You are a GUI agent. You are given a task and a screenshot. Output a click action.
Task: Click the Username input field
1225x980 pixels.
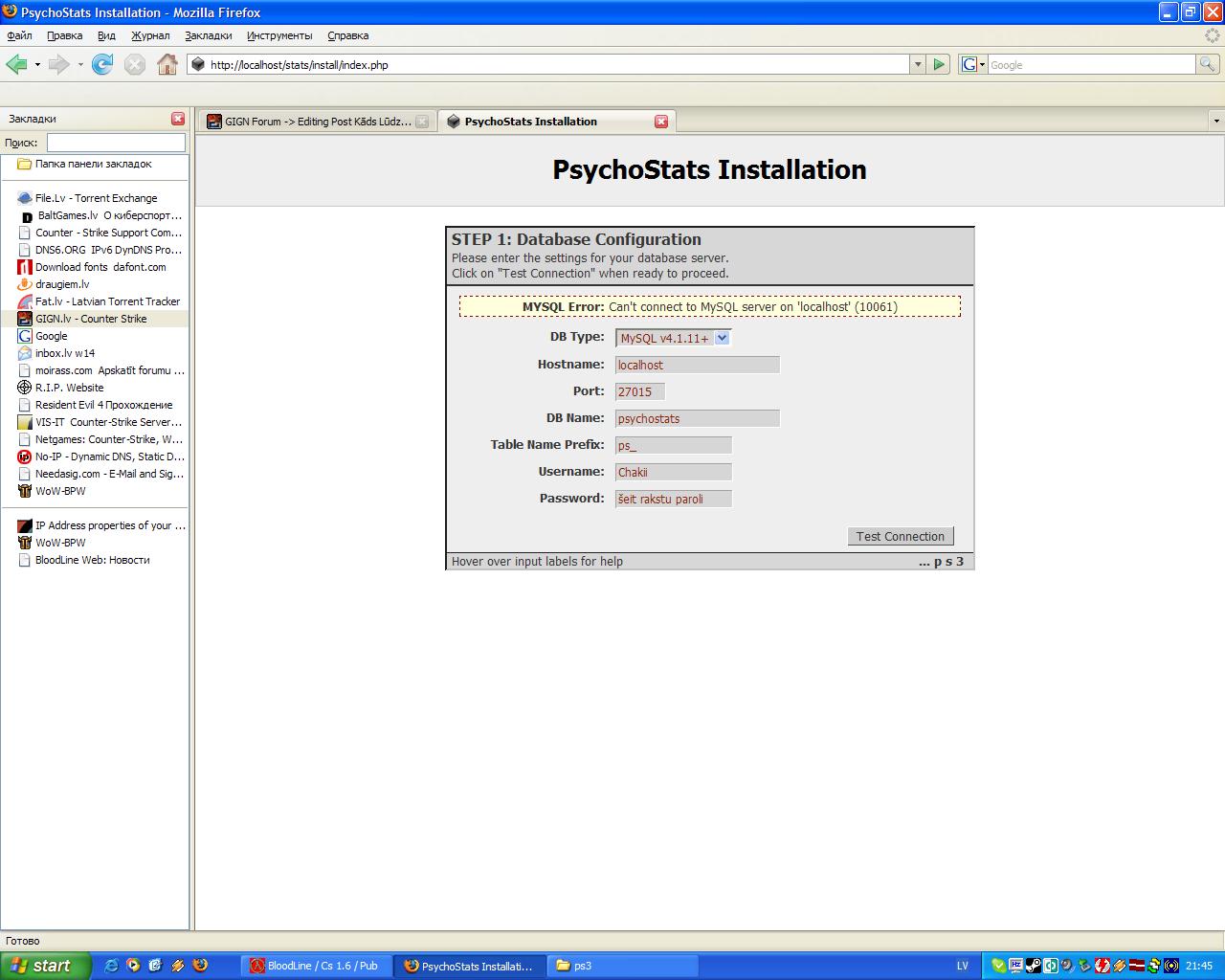674,472
